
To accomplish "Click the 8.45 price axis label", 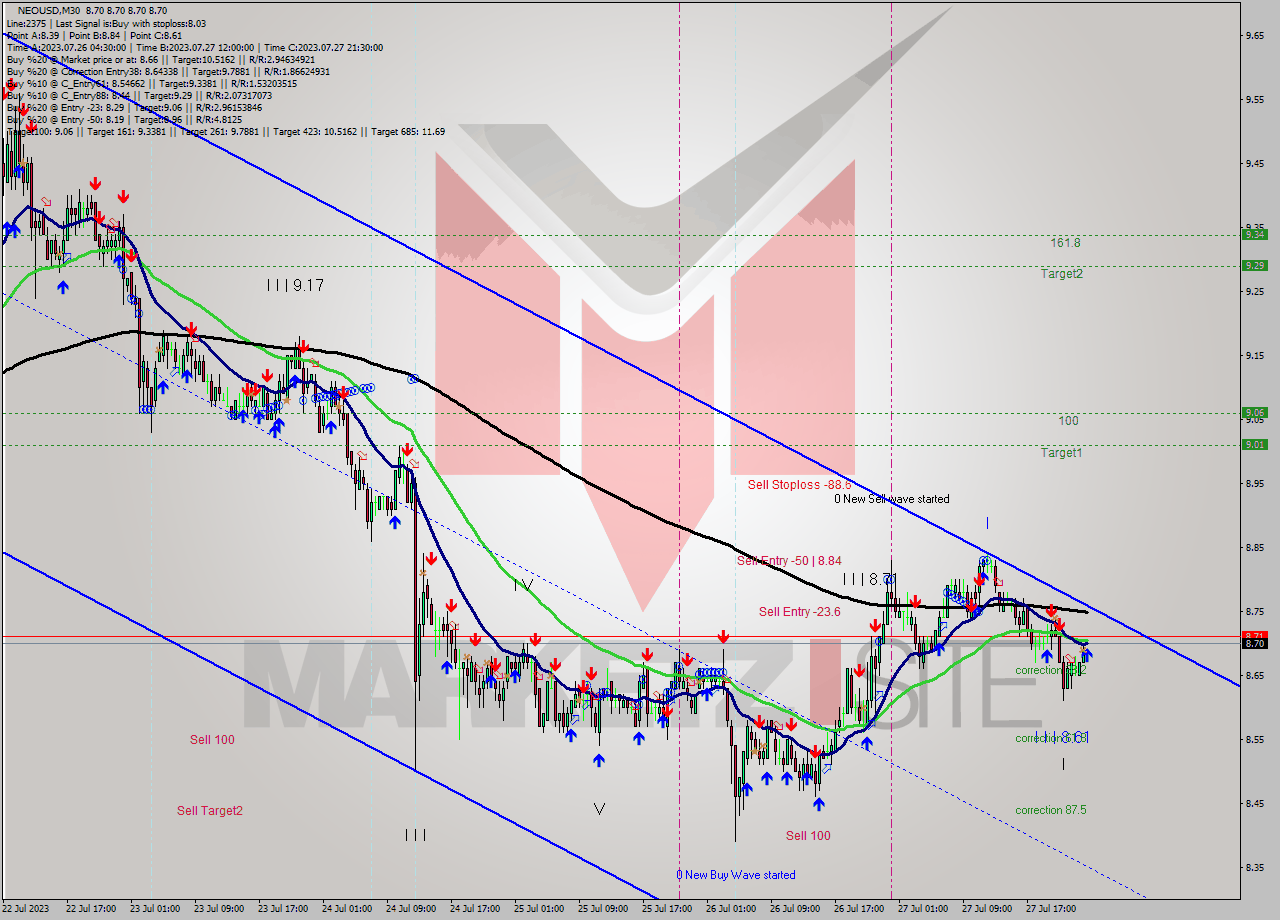I will coord(1257,803).
